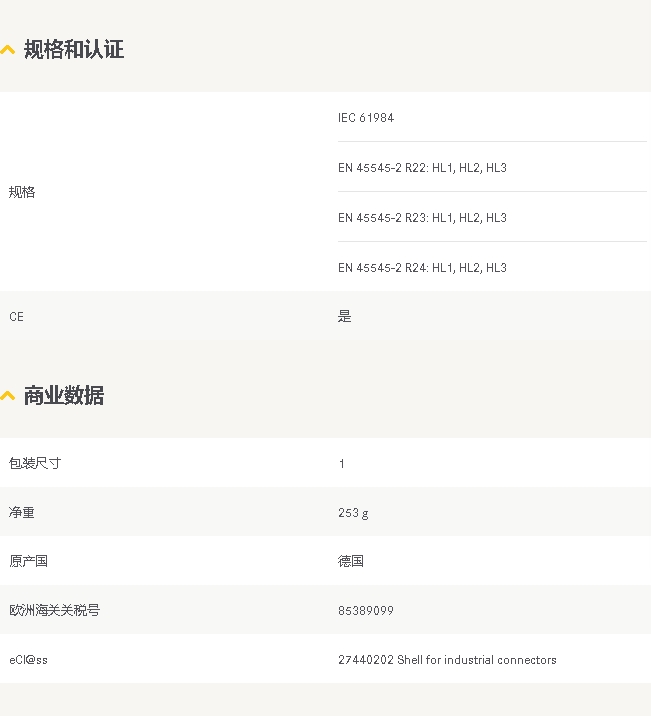Click the 净重 row label
651x716 pixels.
22,513
